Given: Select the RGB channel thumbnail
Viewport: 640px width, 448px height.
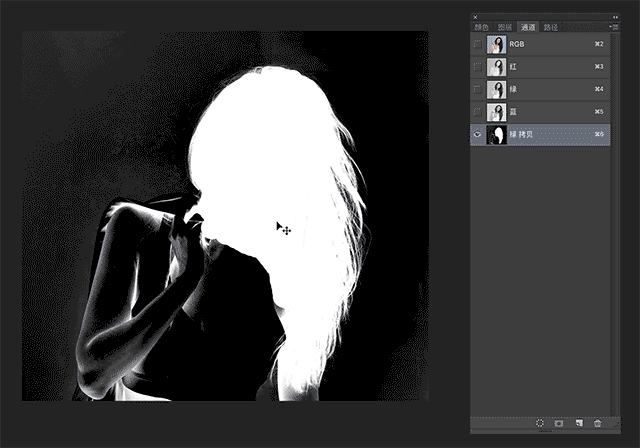Looking at the screenshot, I should (x=496, y=44).
